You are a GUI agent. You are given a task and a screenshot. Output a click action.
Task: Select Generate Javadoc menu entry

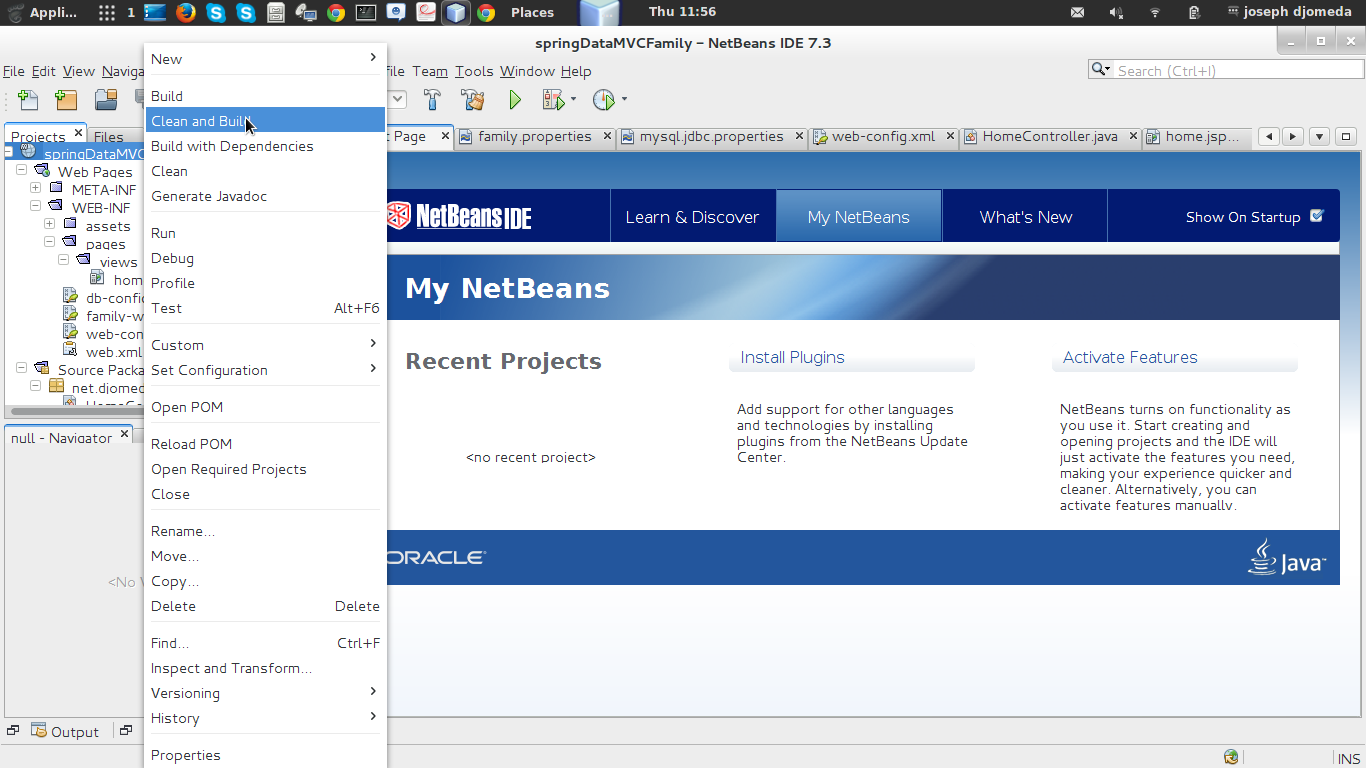265,196
